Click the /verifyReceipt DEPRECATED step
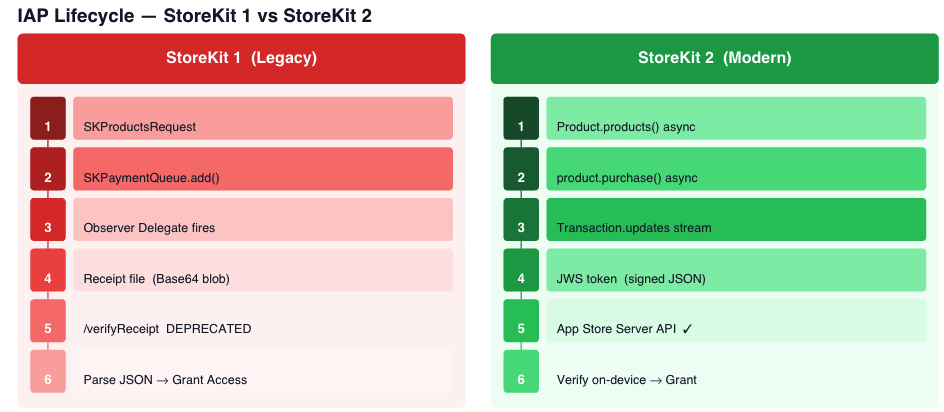The height and width of the screenshot is (412, 944). 263,320
